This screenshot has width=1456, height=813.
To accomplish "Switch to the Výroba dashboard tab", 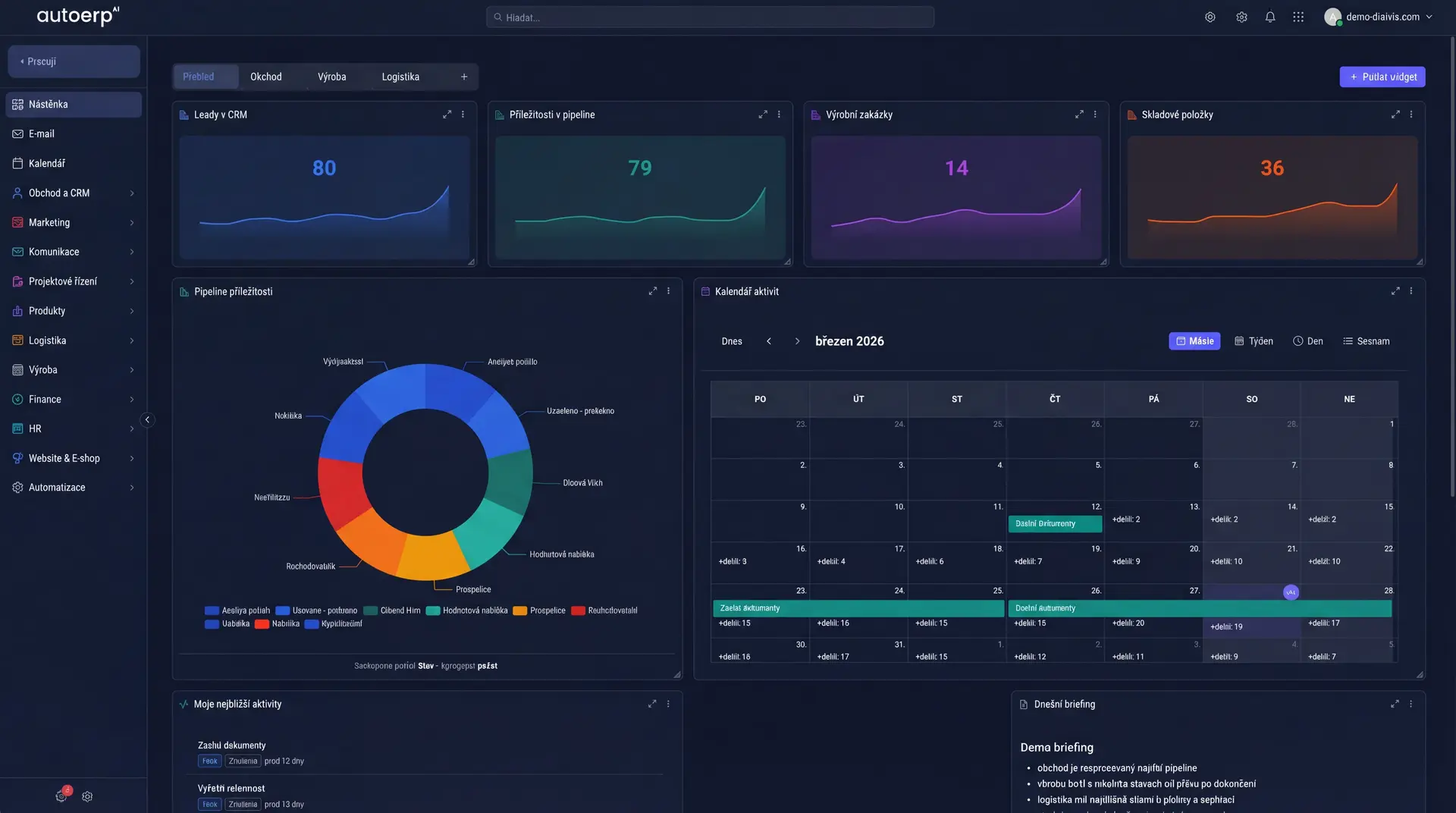I will click(332, 77).
